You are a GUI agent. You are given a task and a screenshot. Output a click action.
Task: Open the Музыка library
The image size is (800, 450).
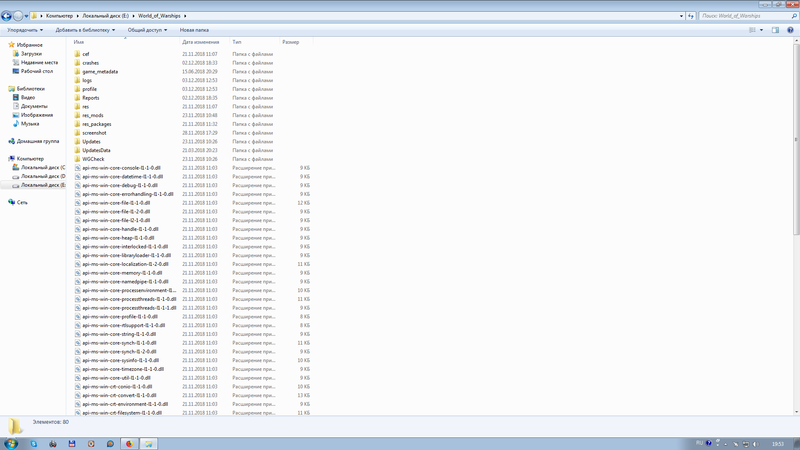coord(30,123)
